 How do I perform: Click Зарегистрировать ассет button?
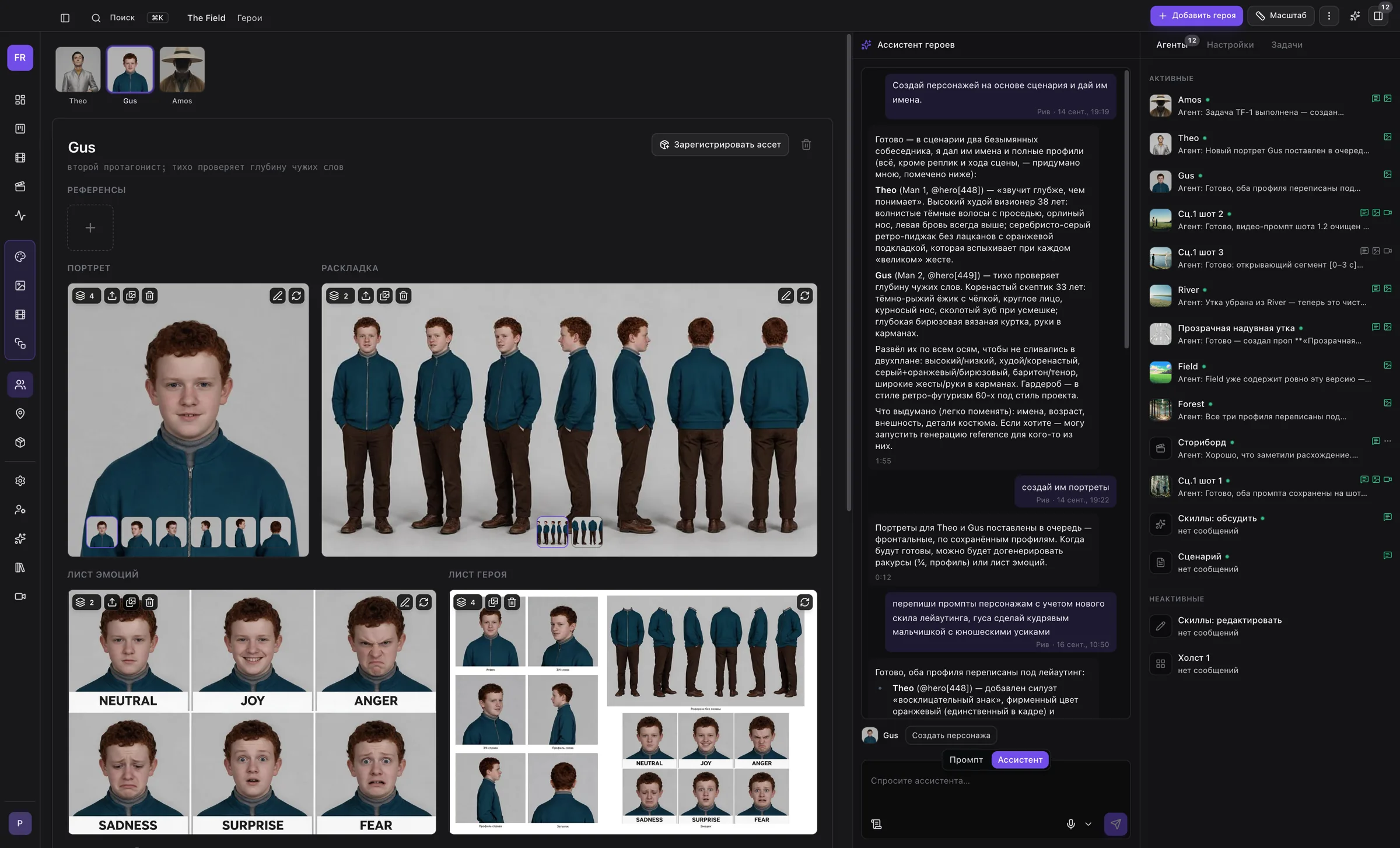pyautogui.click(x=720, y=145)
